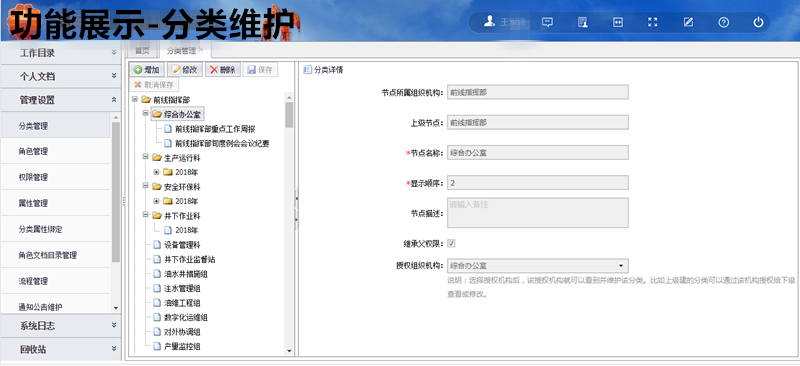800x366 pixels.
Task: Toggle fullscreen with the expand-arrows icon
Action: (653, 22)
